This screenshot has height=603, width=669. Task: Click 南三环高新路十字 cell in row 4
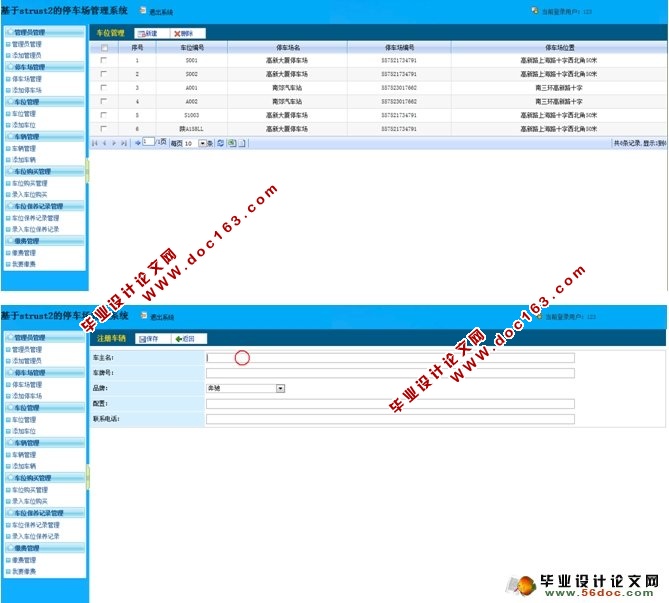tap(558, 102)
